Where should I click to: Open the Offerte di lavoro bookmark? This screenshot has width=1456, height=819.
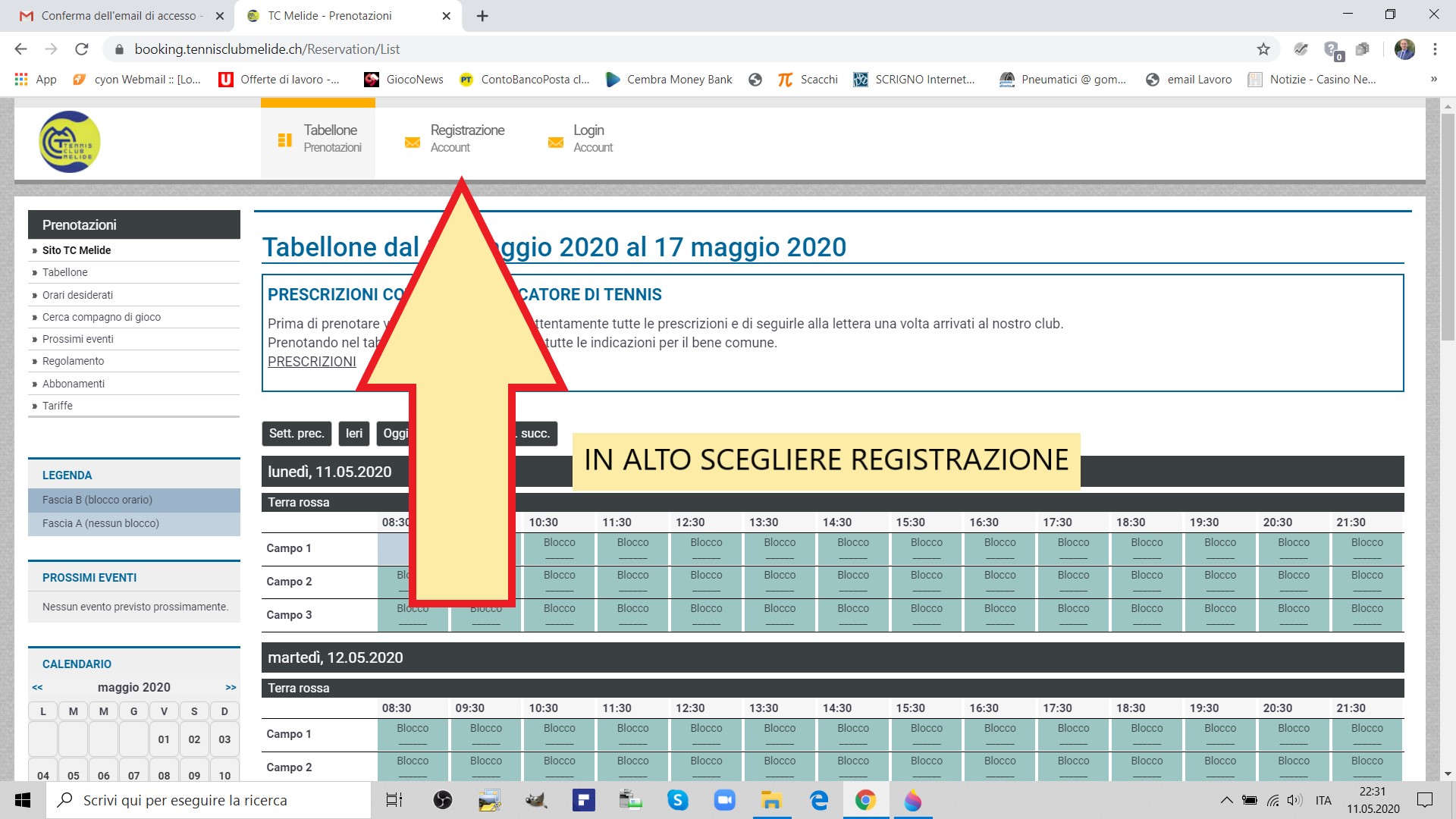tap(279, 80)
